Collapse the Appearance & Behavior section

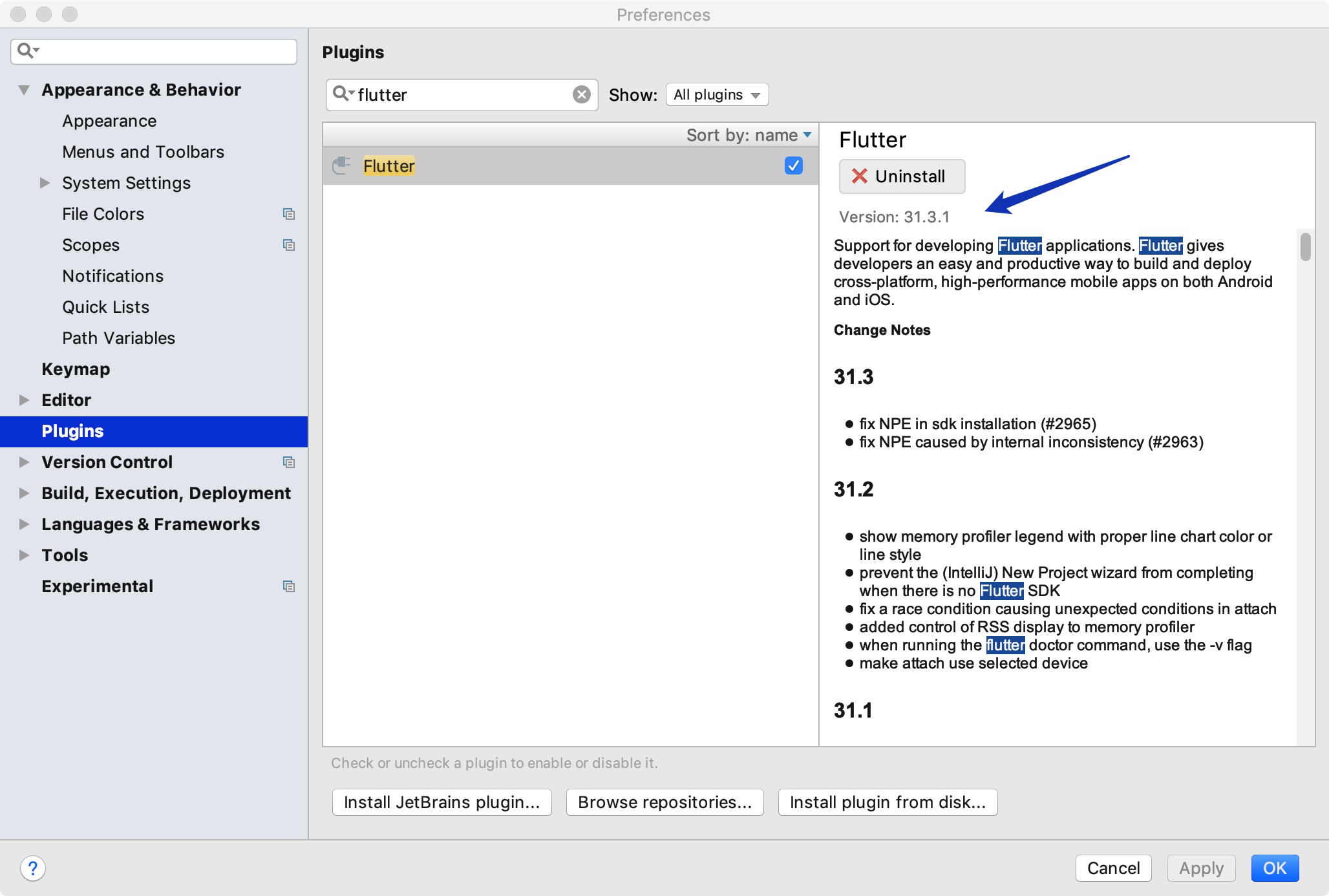coord(24,90)
